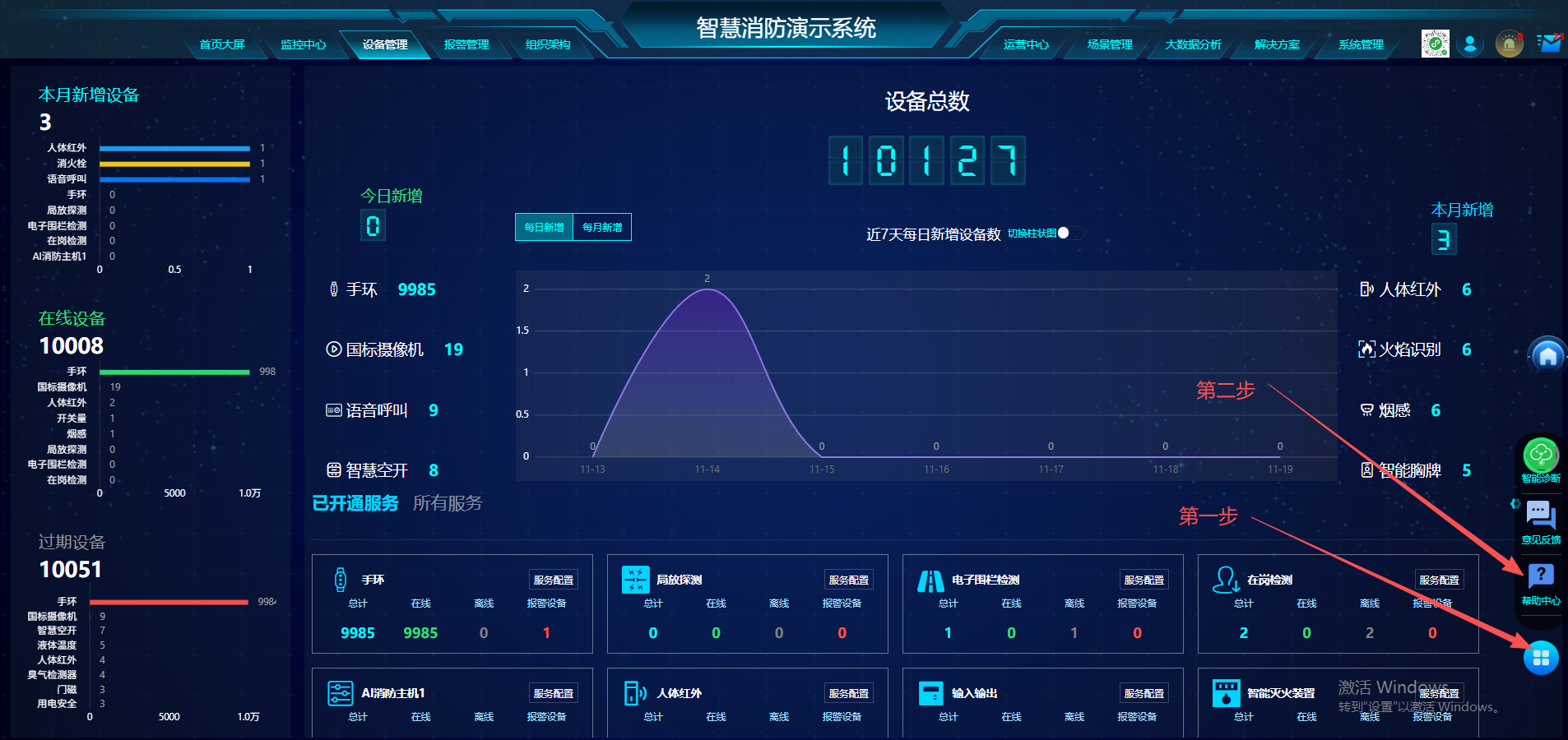
Task: Open the 意见反馈 feedback icon
Action: coord(1541,517)
